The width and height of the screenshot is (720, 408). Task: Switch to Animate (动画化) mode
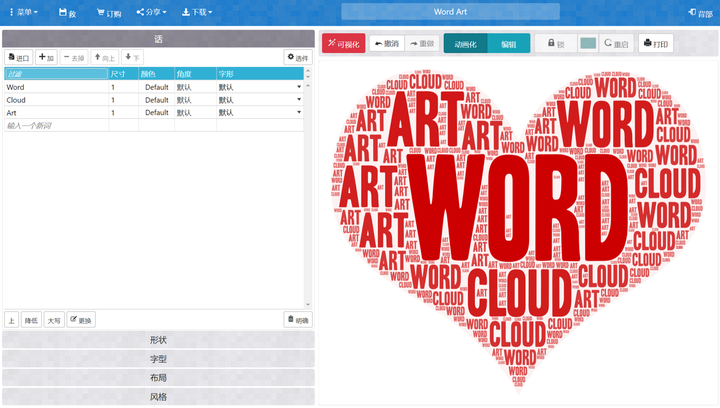tap(465, 44)
